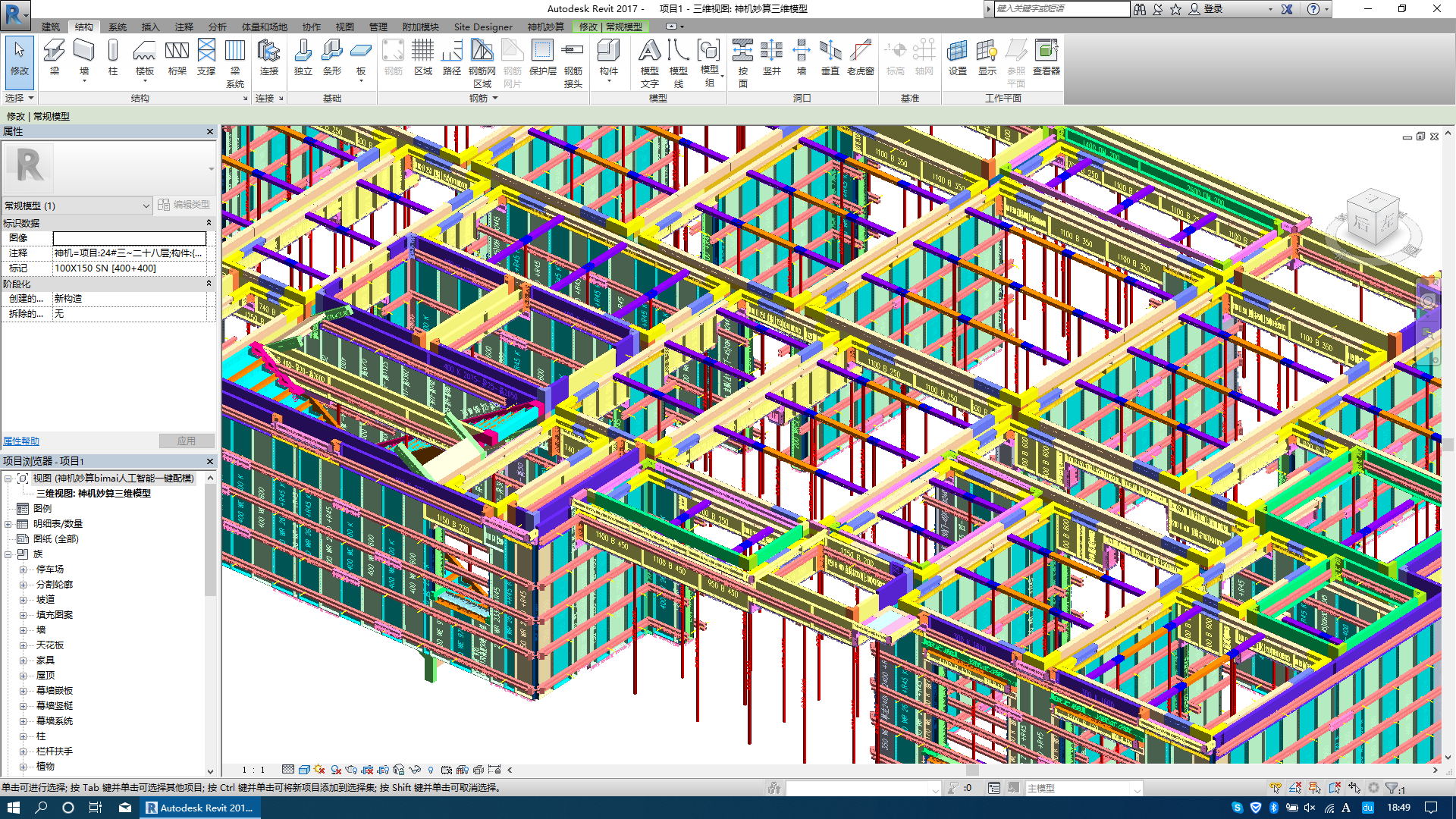
Task: Expand the 钢筋 panel dropdown
Action: pos(483,98)
